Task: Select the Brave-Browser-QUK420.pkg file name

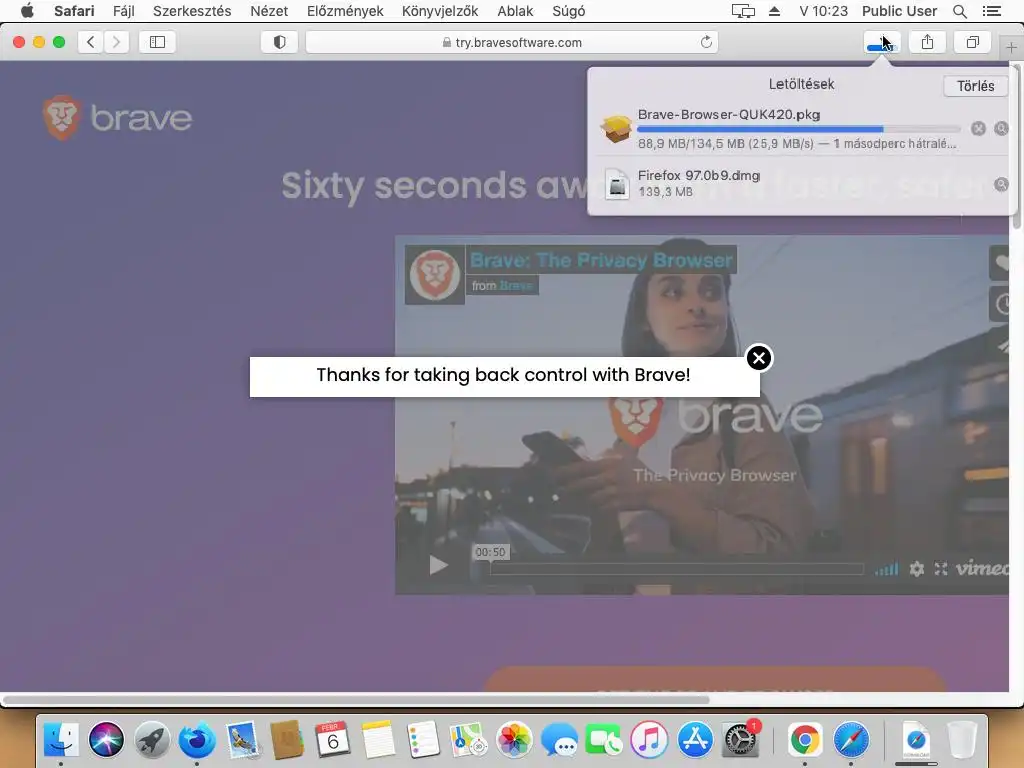Action: (729, 114)
